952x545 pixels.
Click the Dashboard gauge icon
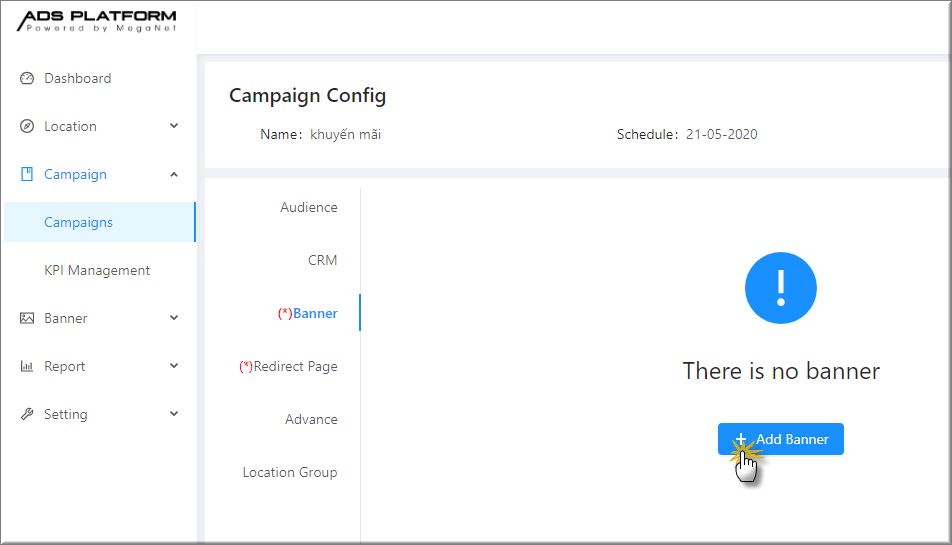(27, 78)
